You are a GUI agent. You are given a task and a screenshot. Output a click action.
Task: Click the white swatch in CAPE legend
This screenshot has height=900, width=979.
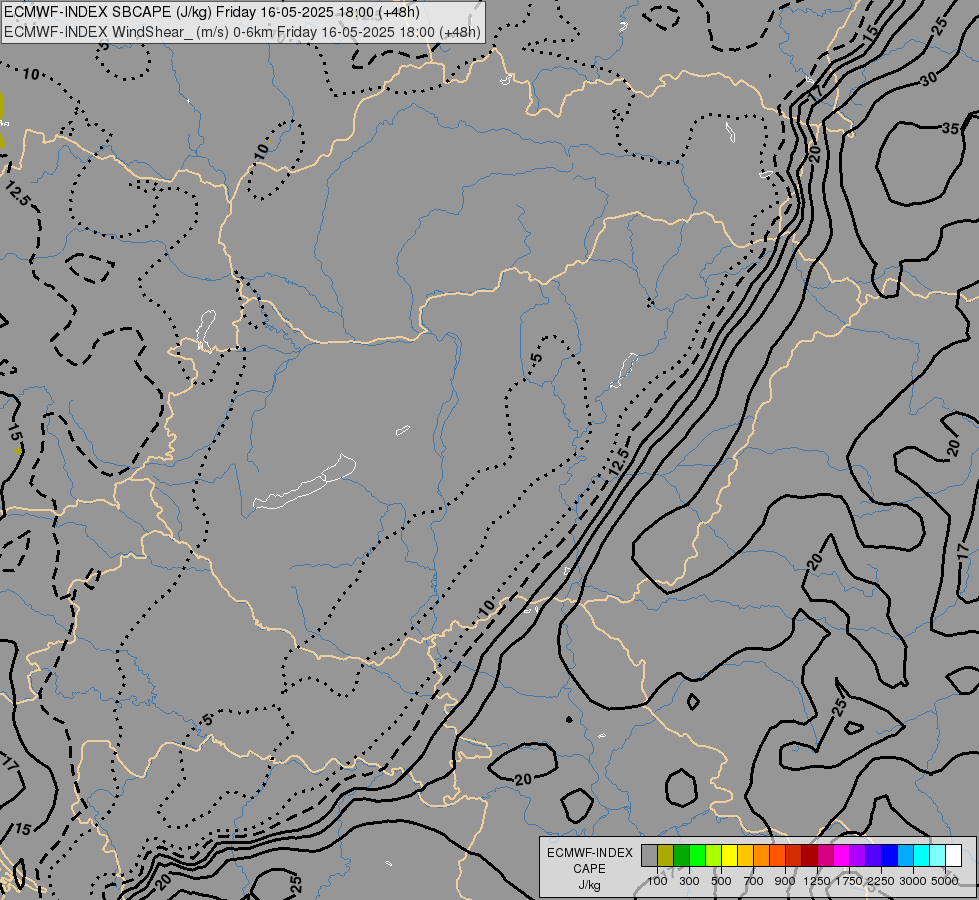point(953,855)
